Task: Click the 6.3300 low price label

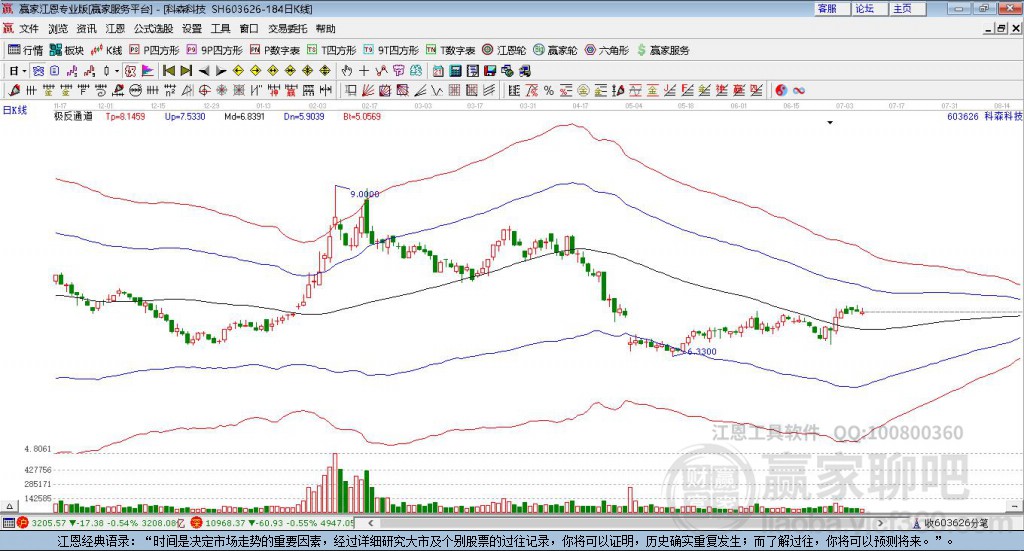Action: coord(702,351)
